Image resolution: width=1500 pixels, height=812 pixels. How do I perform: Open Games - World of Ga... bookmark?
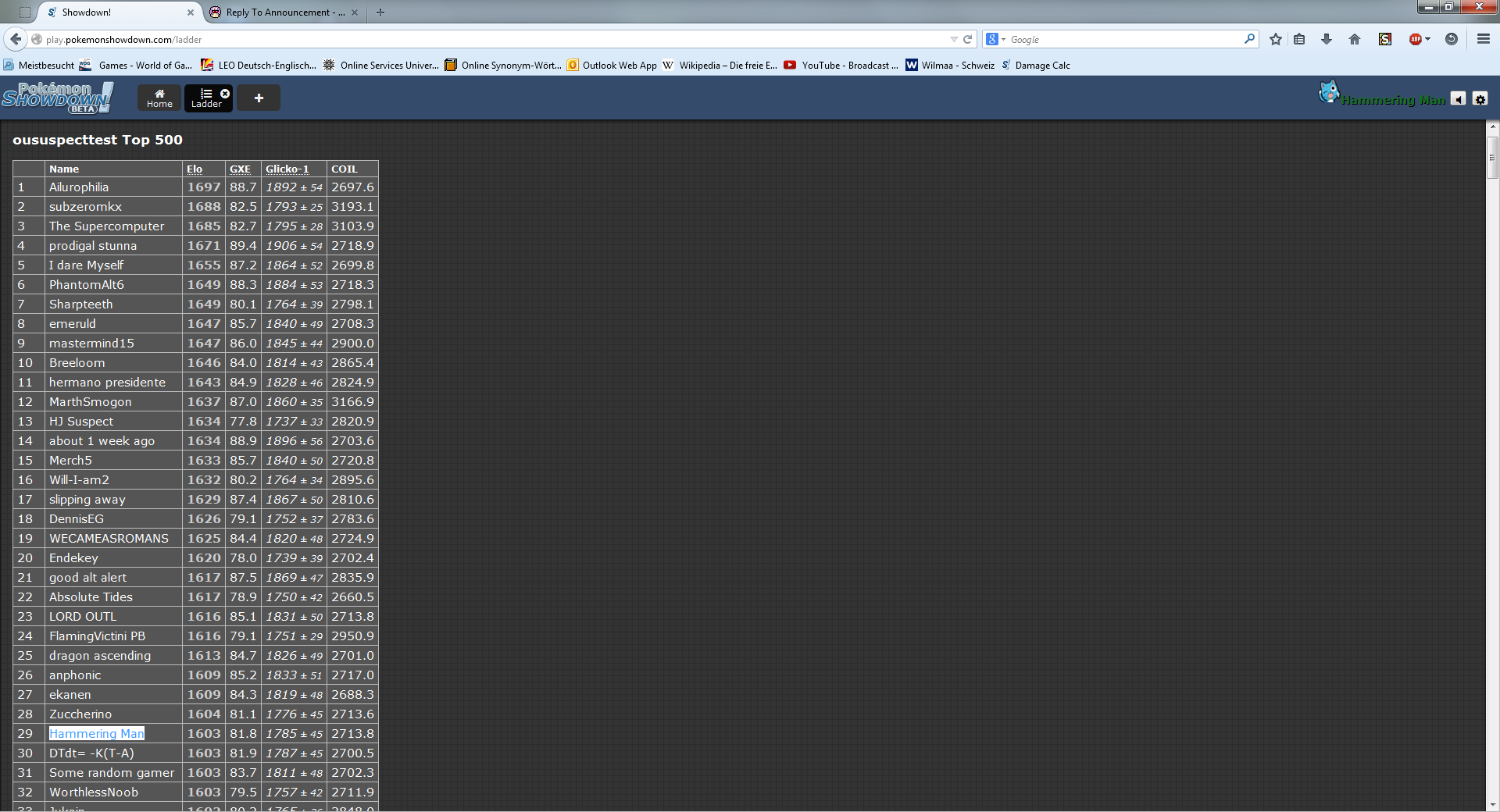tap(136, 66)
